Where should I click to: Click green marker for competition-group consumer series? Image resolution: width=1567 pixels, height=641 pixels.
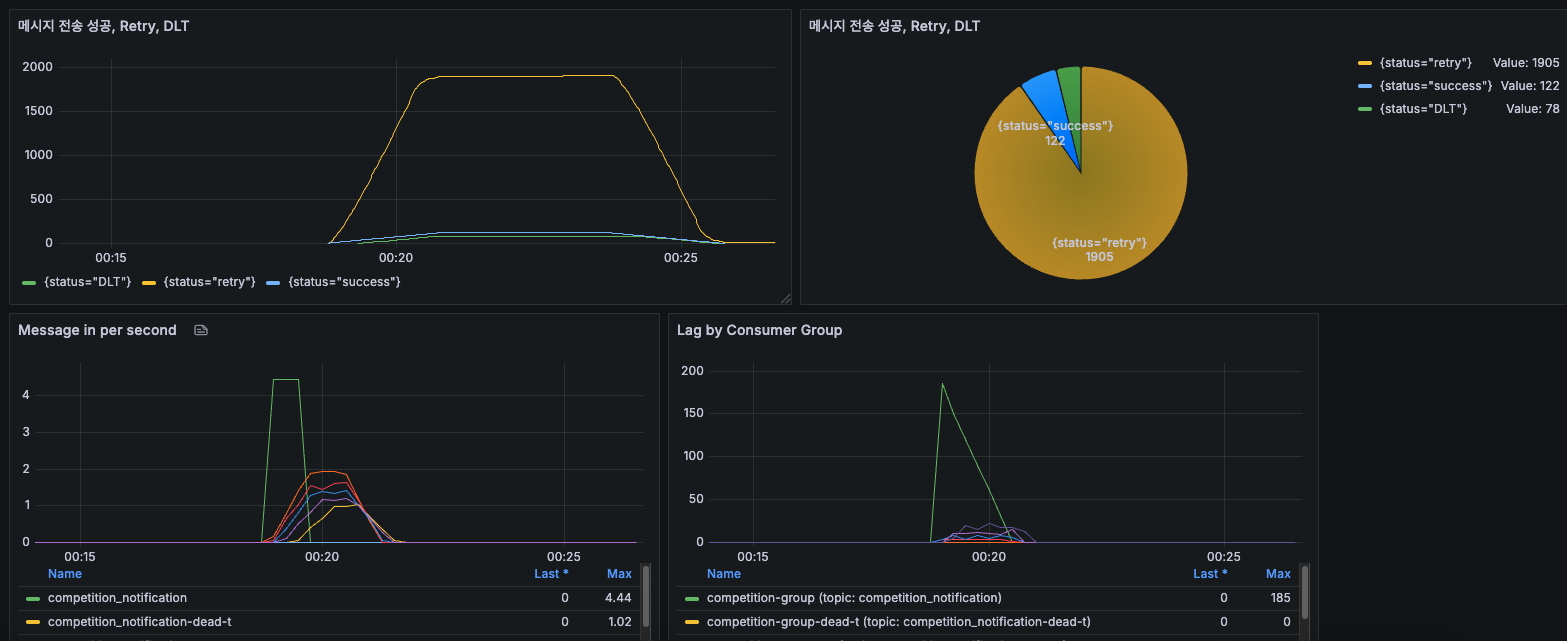click(x=692, y=598)
